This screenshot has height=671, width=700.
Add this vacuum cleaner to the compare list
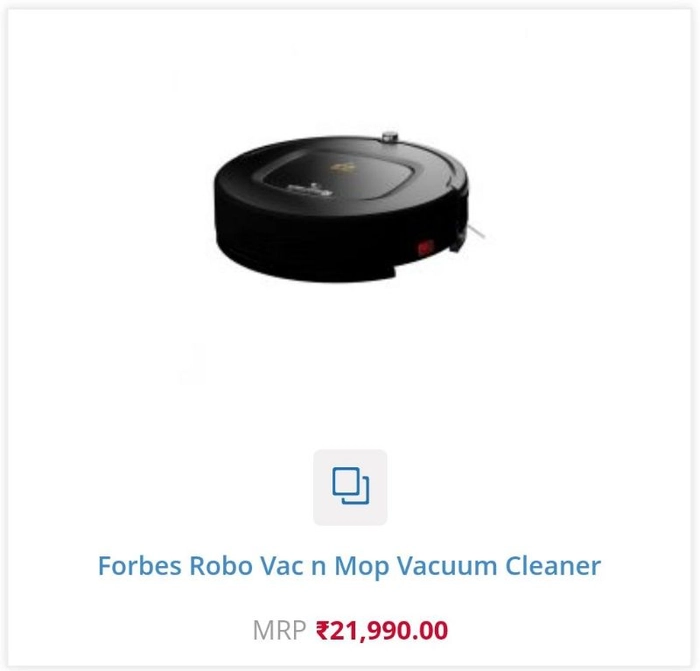pyautogui.click(x=350, y=487)
